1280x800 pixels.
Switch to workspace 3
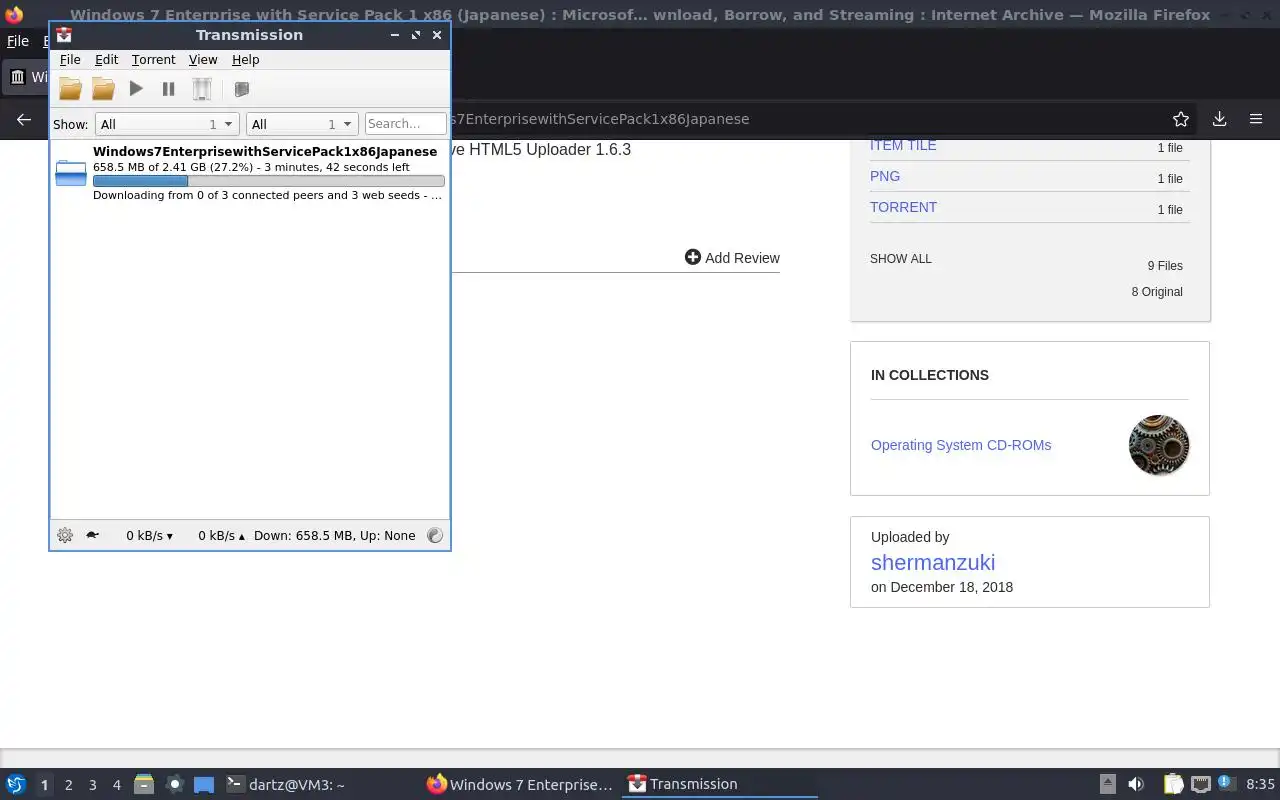pos(92,785)
